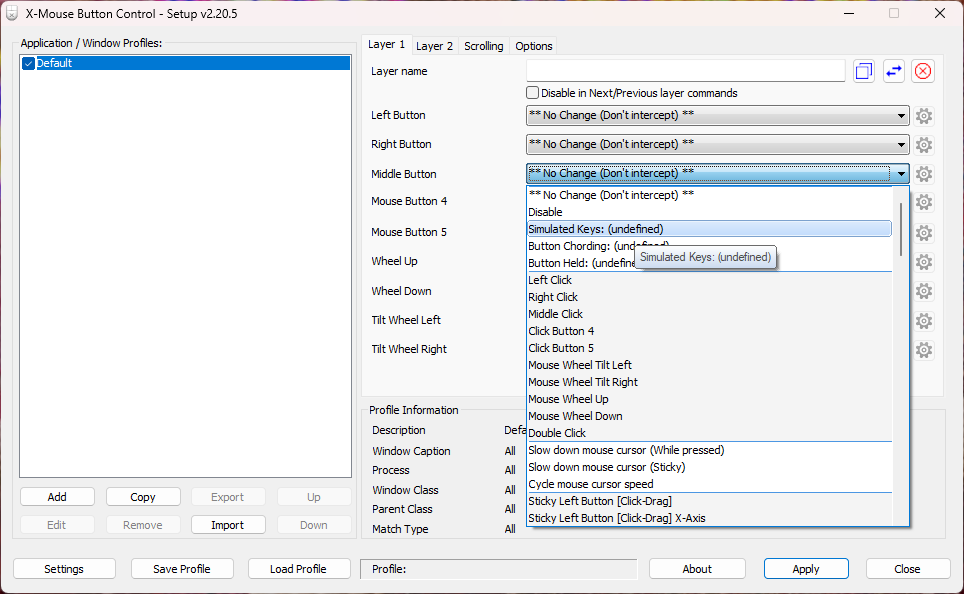Expand the Right Button dropdown
This screenshot has width=964, height=594.
click(x=901, y=145)
